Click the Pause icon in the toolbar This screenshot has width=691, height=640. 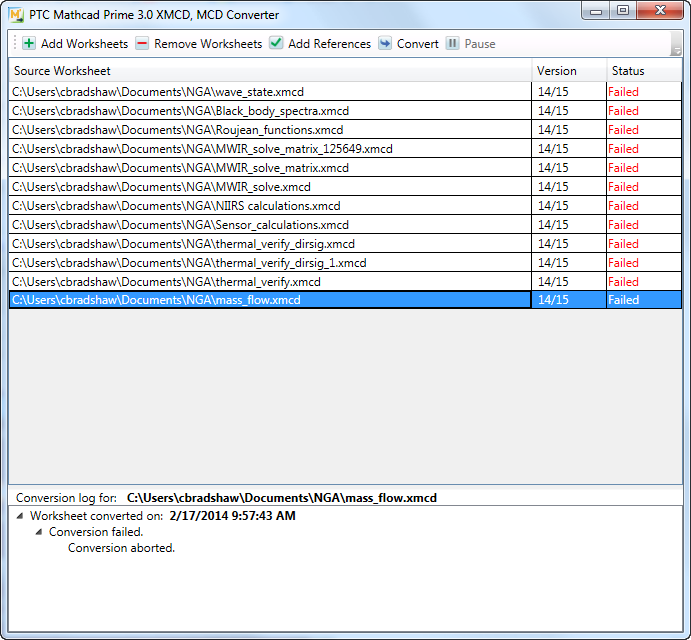coord(453,43)
